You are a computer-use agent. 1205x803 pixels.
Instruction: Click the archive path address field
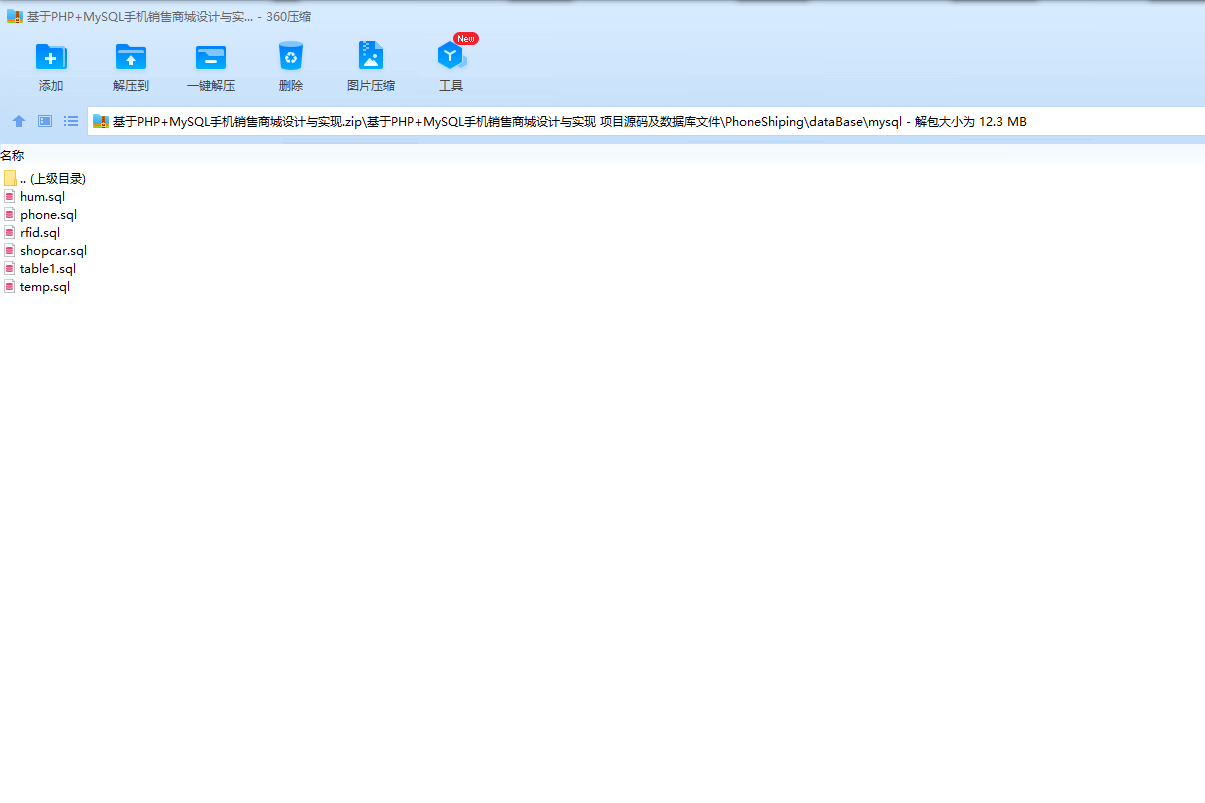646,121
